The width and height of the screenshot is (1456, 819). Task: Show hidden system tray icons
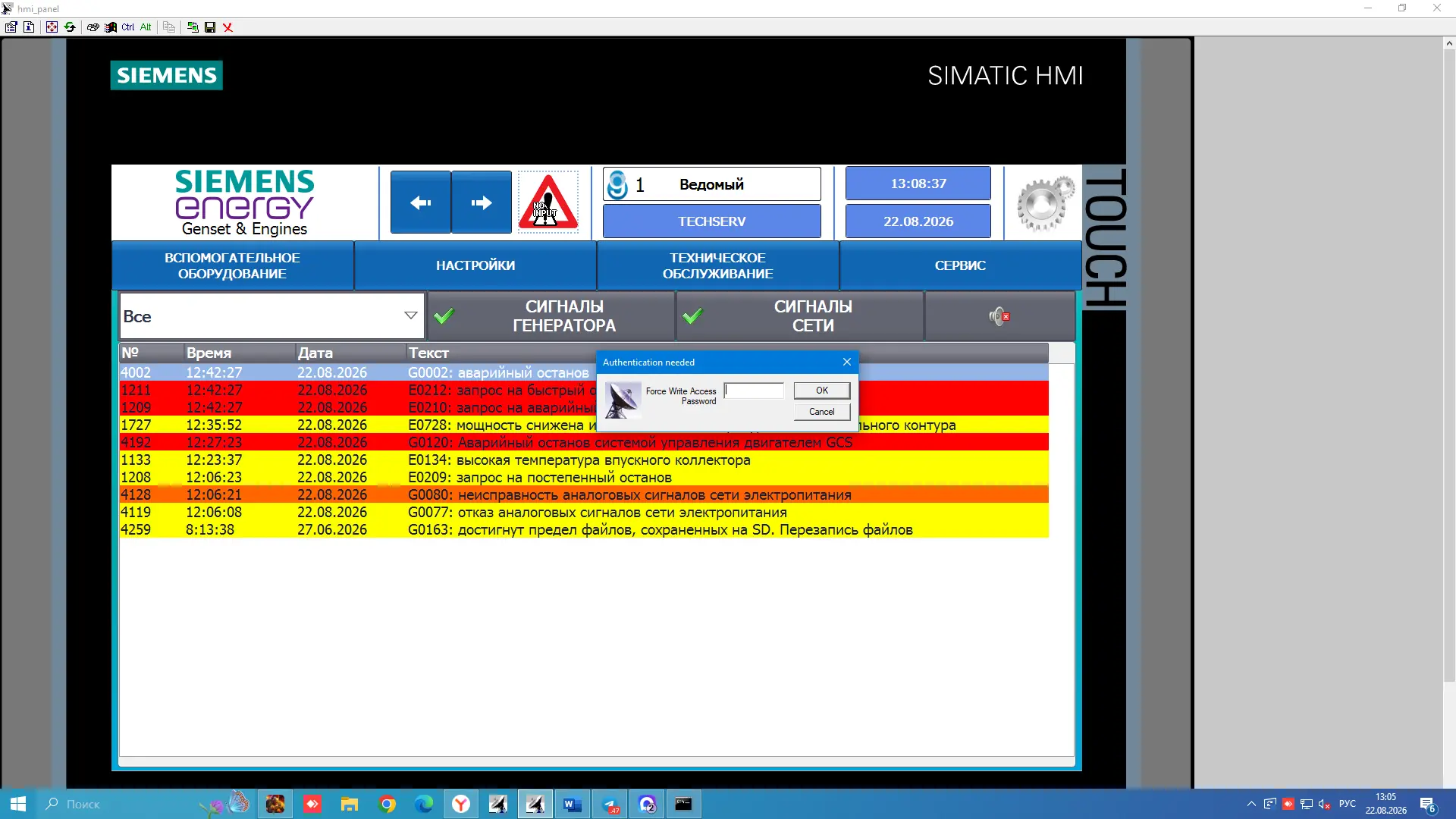pyautogui.click(x=1251, y=804)
